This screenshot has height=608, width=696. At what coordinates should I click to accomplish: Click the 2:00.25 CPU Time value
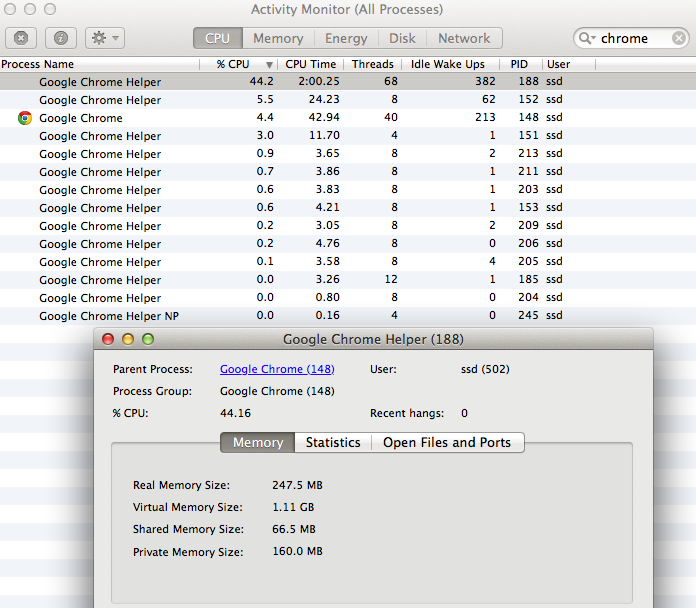(319, 81)
